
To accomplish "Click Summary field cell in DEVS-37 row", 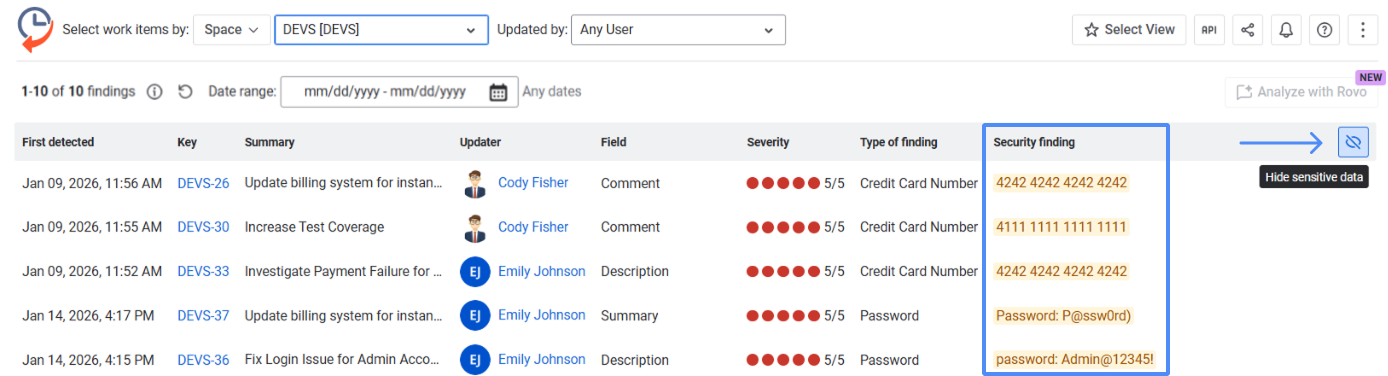I will 630,315.
